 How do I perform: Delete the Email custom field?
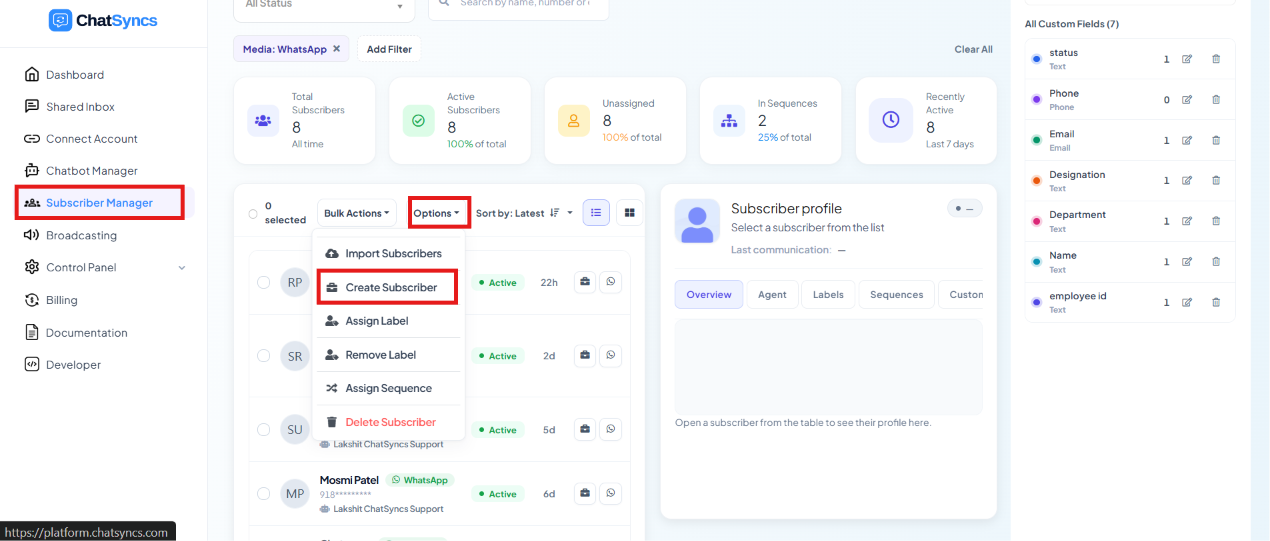[x=1216, y=140]
